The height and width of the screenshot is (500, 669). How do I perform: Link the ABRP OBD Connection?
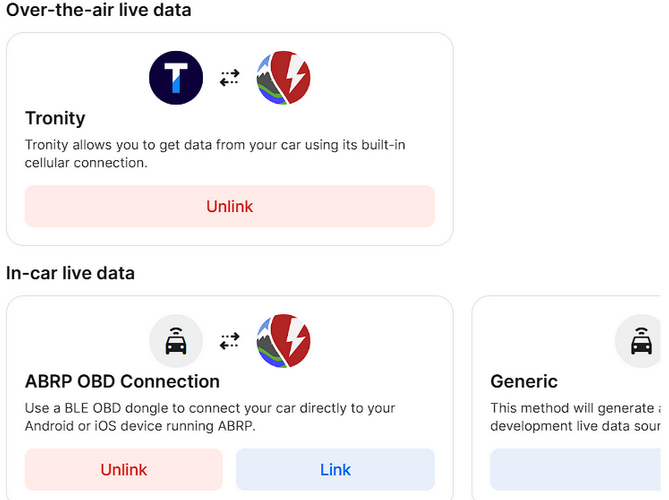(335, 469)
